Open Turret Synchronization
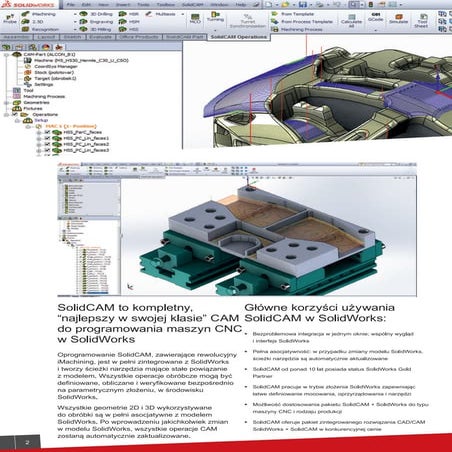The image size is (452, 452). click(248, 21)
